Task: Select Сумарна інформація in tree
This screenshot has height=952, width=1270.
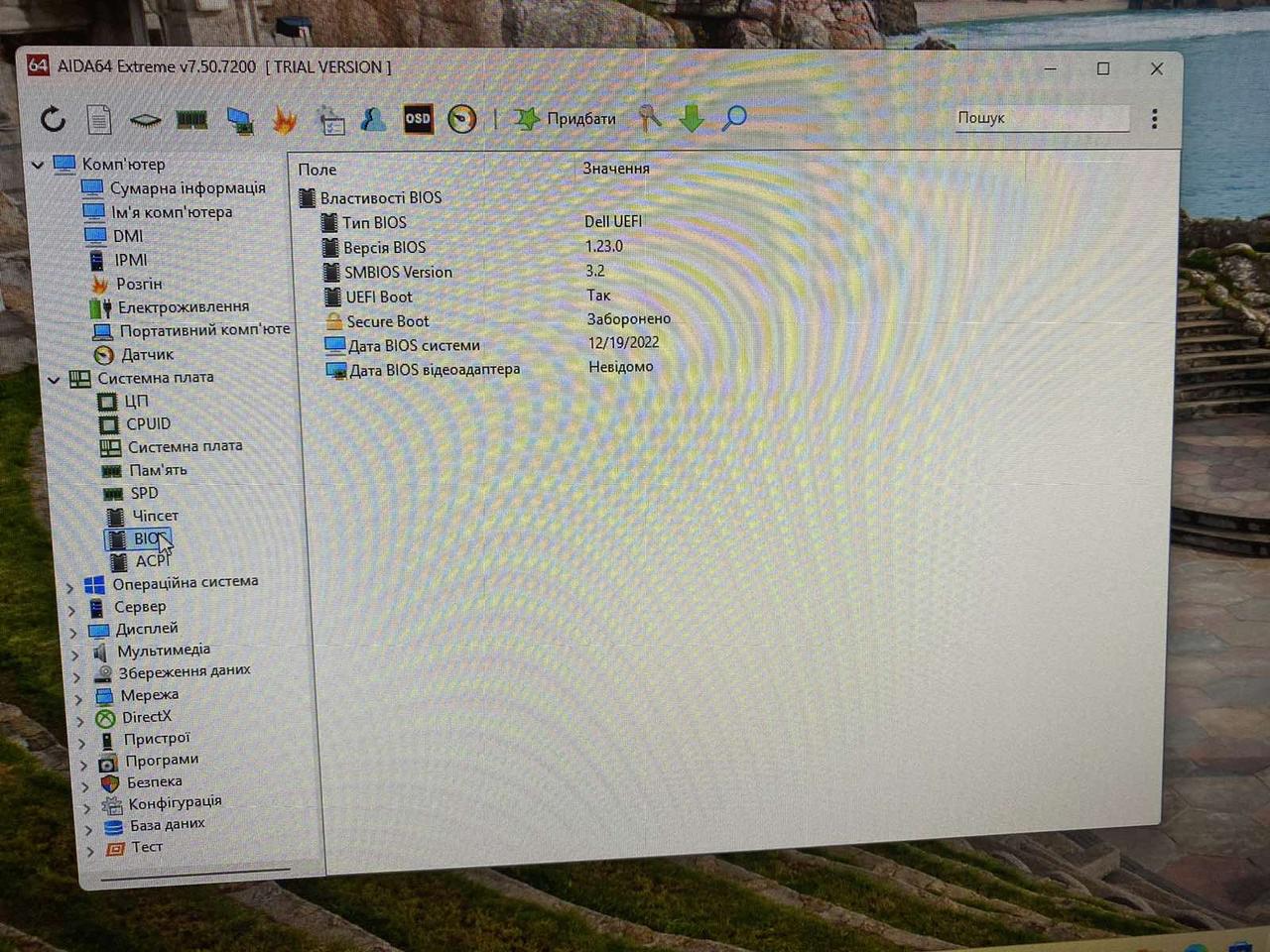Action: pyautogui.click(x=188, y=187)
